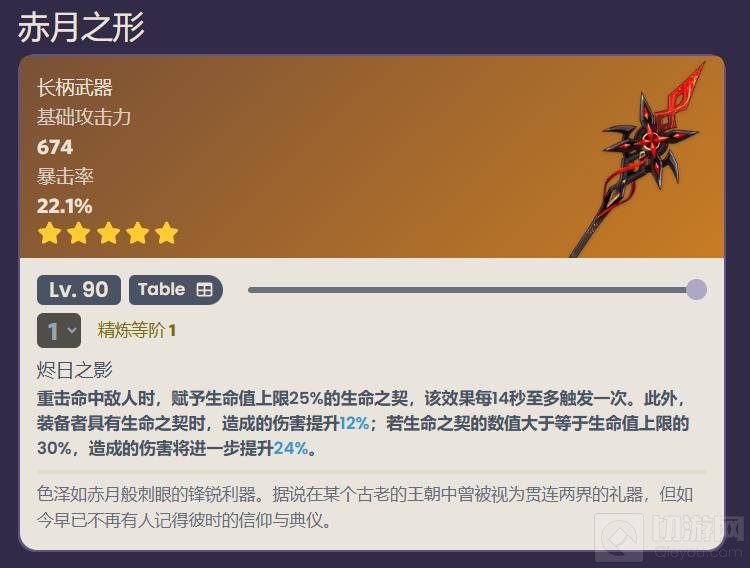Screen dimensions: 750x568
Task: Click the first yellow rarity star
Action: pyautogui.click(x=50, y=234)
